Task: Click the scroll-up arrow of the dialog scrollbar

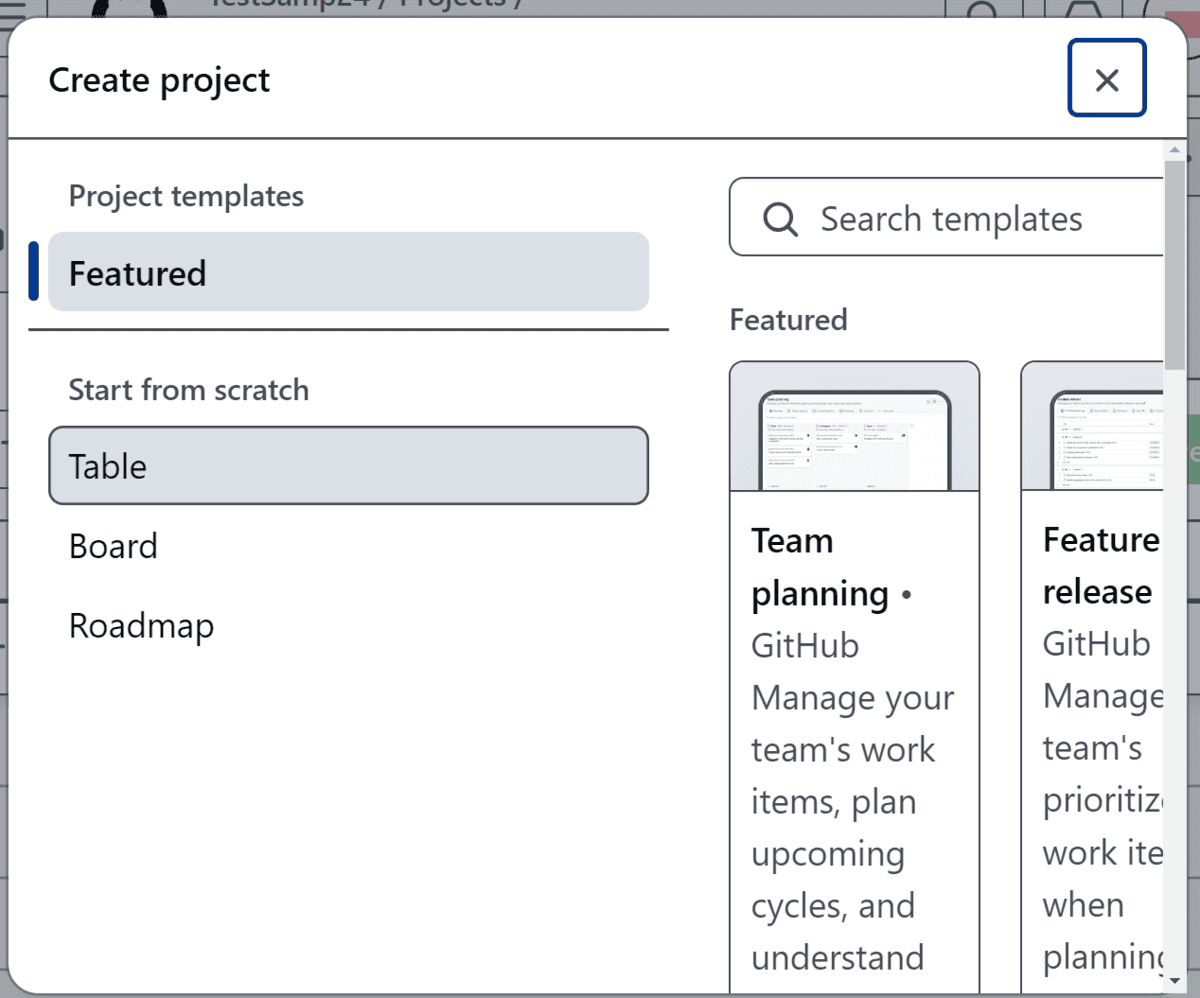Action: pyautogui.click(x=1175, y=152)
